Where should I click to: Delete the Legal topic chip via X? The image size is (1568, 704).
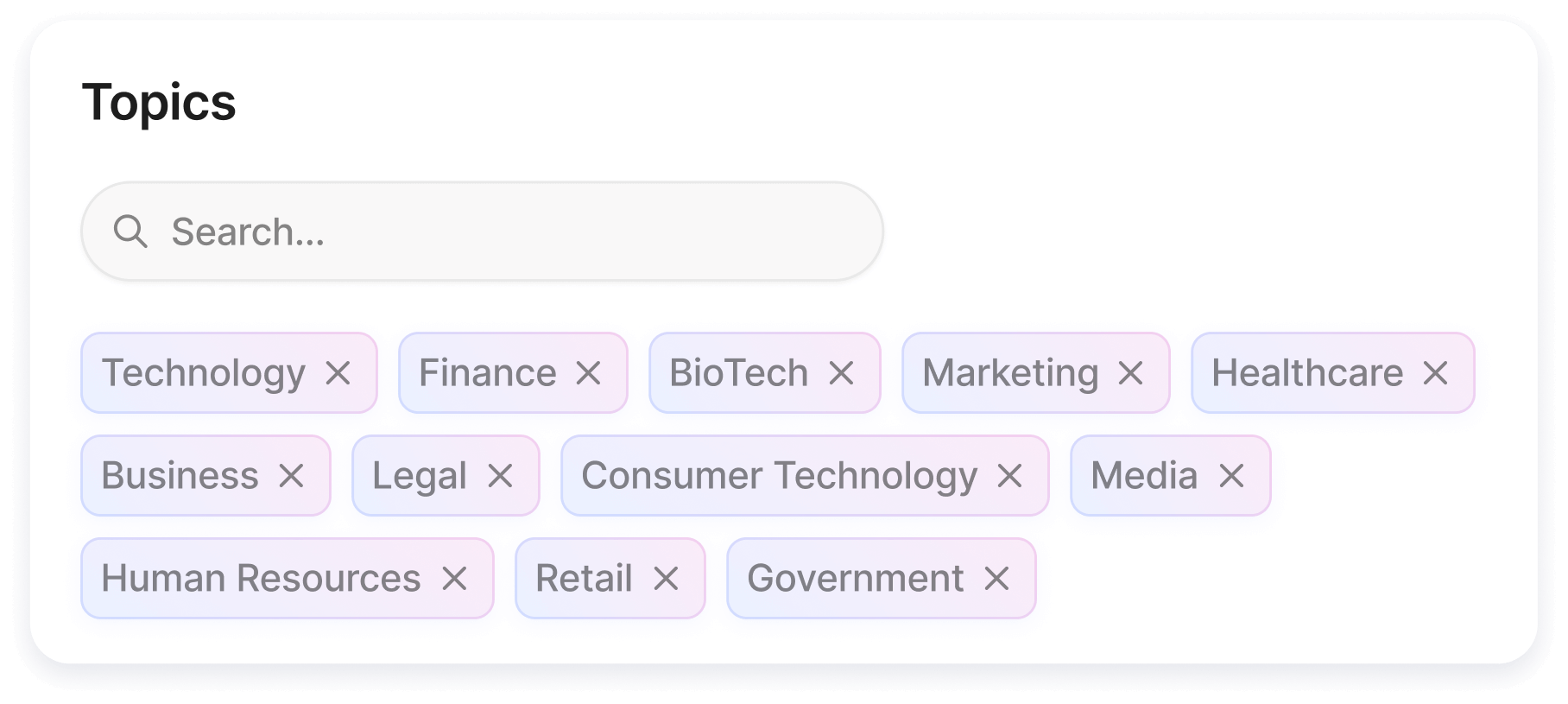(x=501, y=476)
